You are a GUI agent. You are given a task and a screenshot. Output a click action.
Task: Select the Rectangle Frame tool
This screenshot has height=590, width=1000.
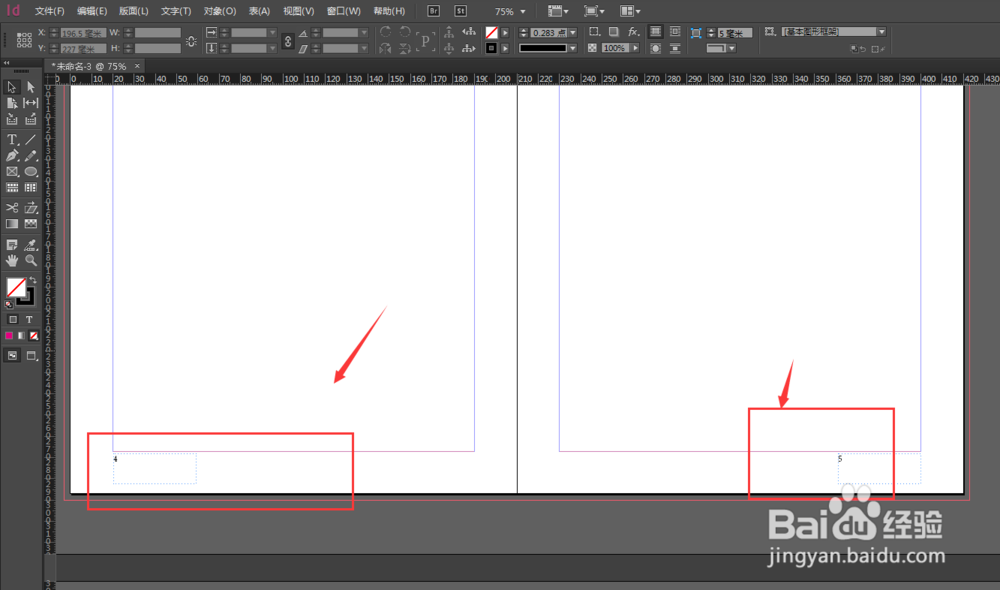coord(11,172)
